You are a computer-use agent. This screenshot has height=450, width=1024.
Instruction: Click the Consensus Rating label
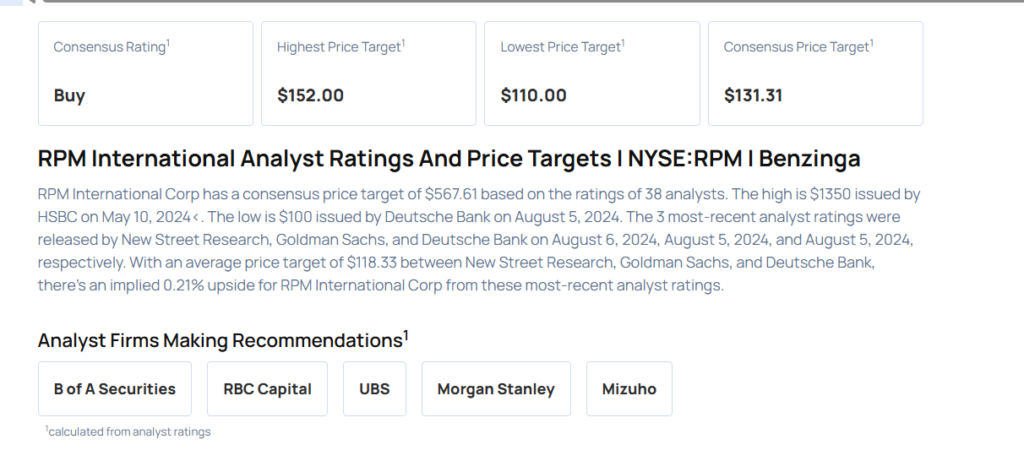coord(109,47)
